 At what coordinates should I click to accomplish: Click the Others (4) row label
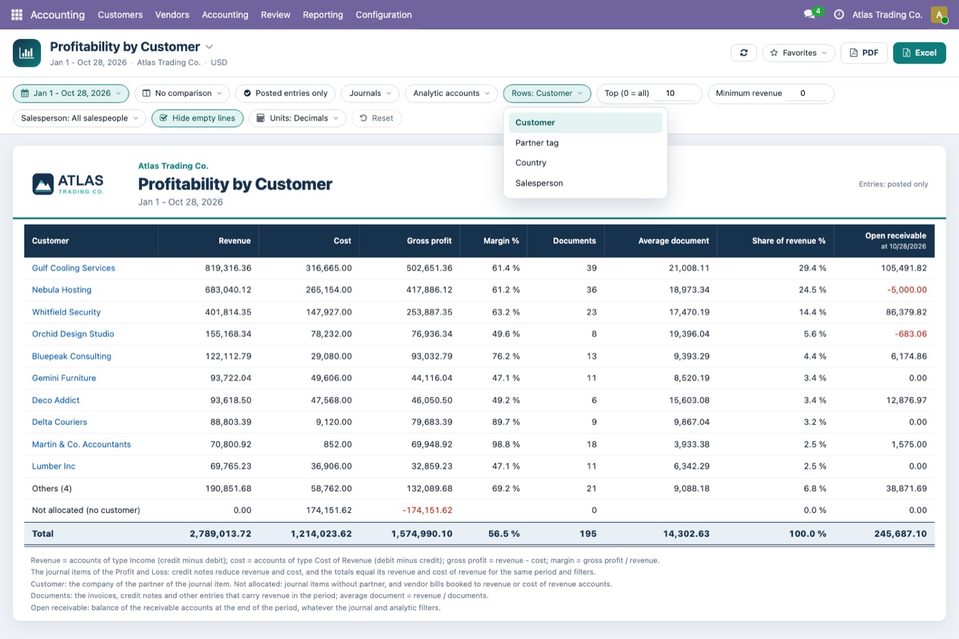tap(51, 488)
